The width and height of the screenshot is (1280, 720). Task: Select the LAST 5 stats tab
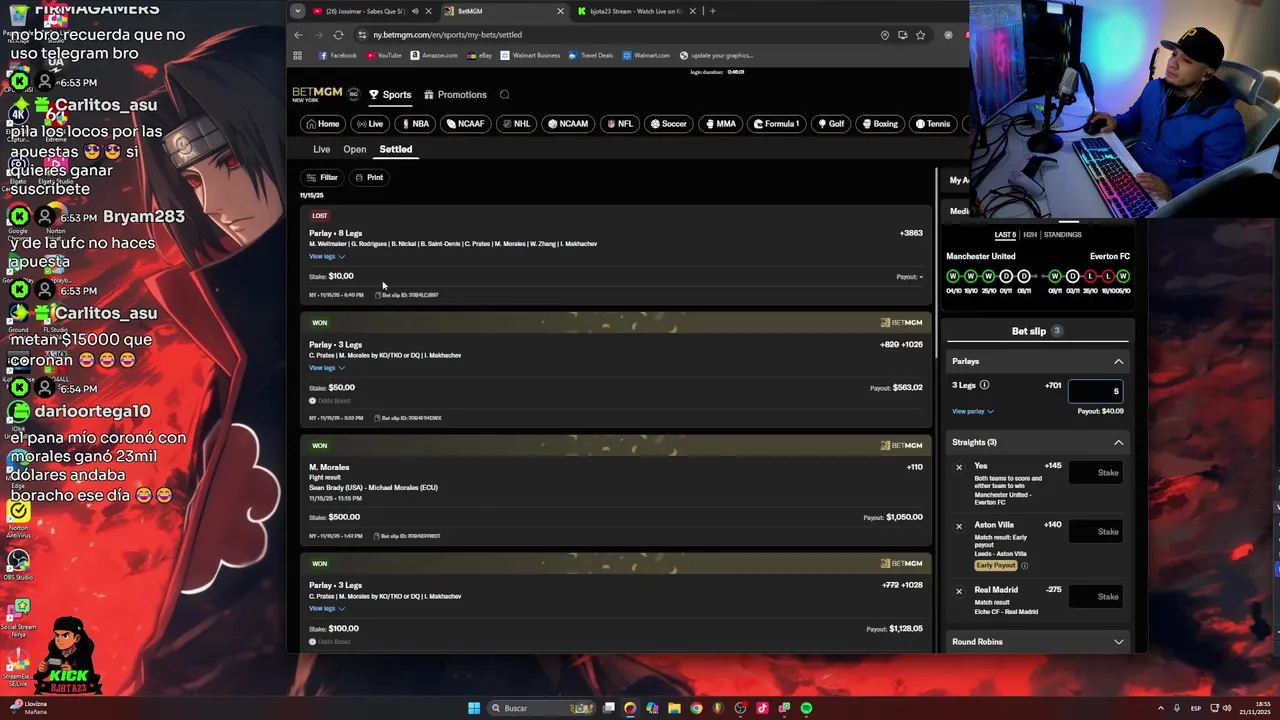pyautogui.click(x=1005, y=235)
